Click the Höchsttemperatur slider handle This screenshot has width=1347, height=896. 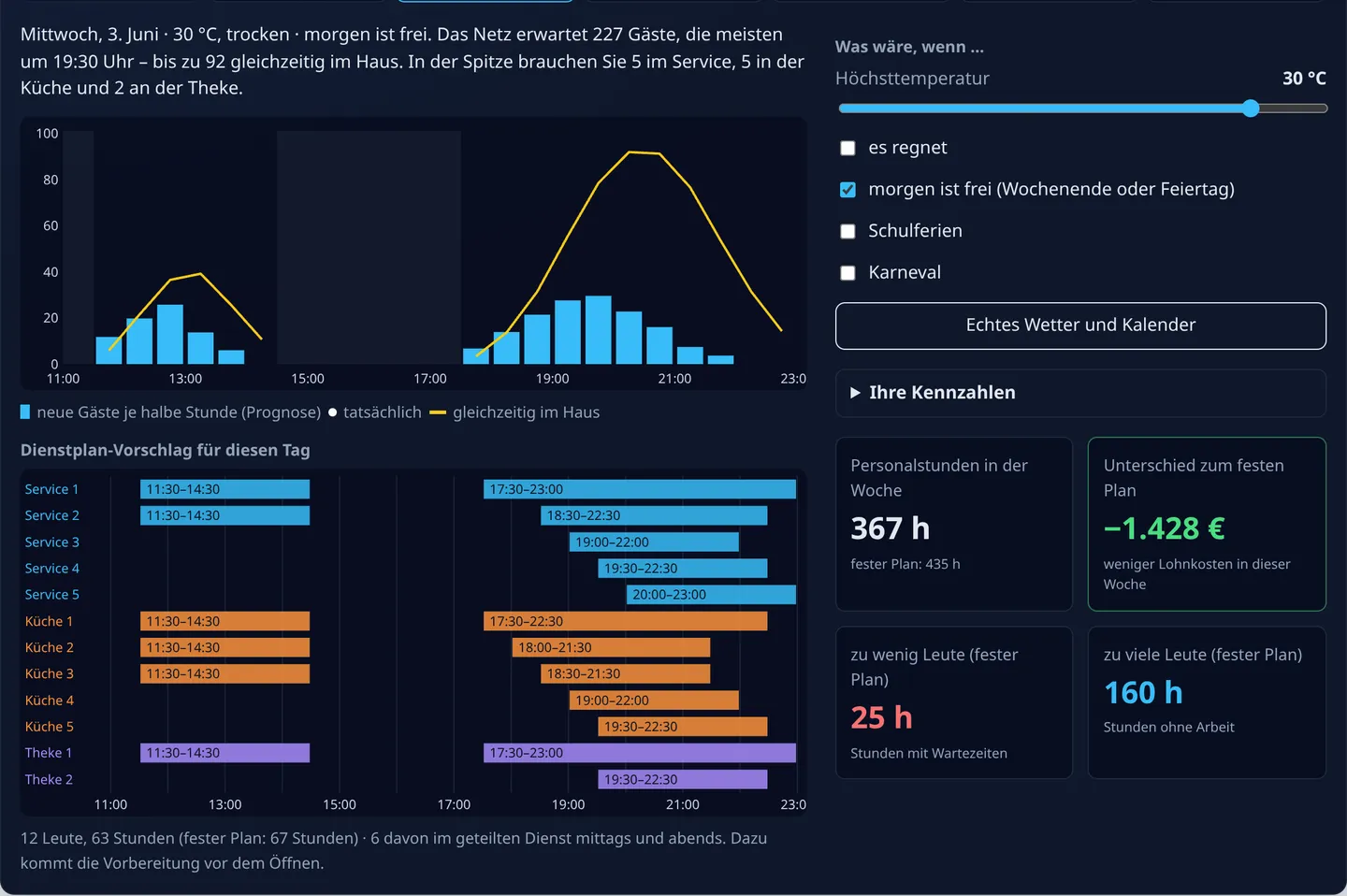coord(1251,108)
